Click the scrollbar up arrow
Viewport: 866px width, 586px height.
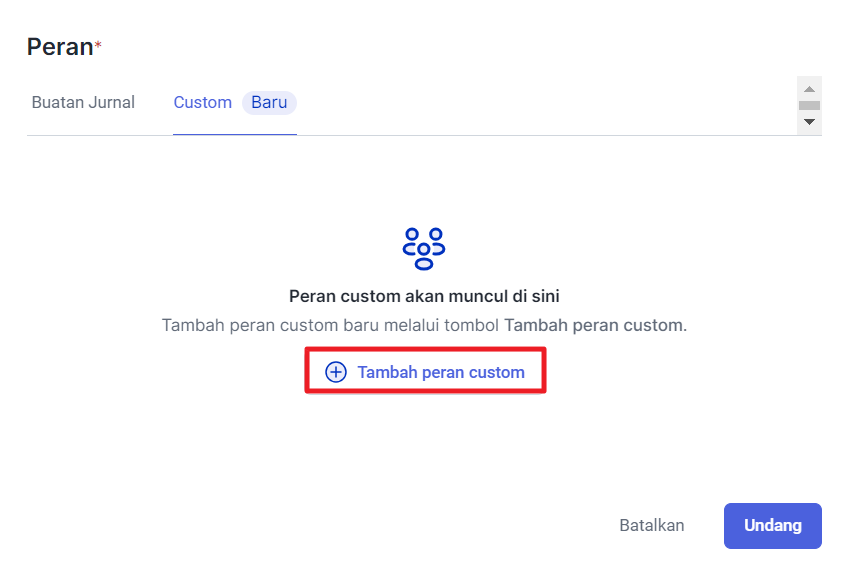(x=810, y=89)
